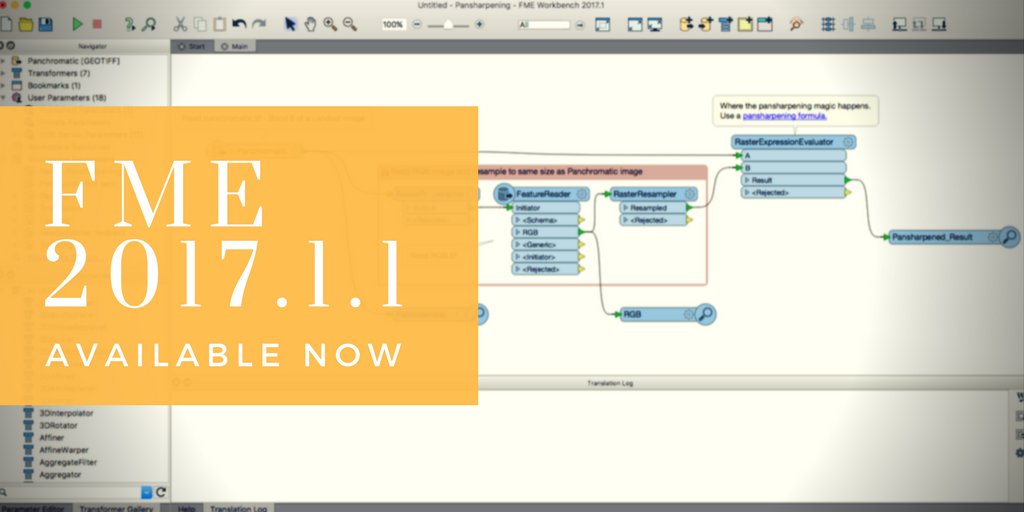Choose Affiner in transformer list
The height and width of the screenshot is (512, 1024).
coord(52,438)
